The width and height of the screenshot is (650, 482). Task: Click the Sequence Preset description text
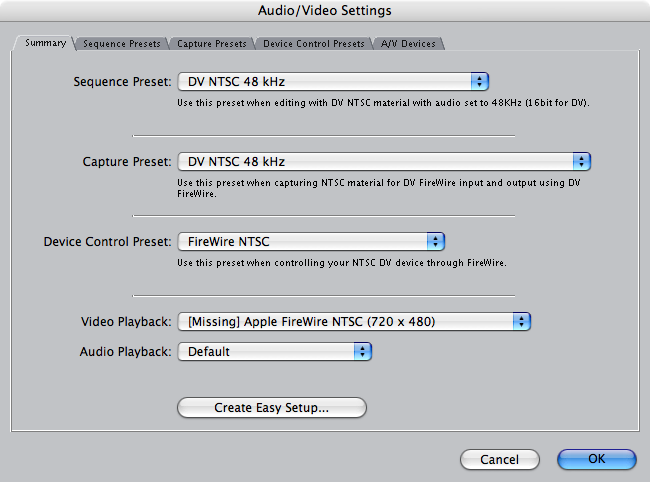(x=383, y=102)
